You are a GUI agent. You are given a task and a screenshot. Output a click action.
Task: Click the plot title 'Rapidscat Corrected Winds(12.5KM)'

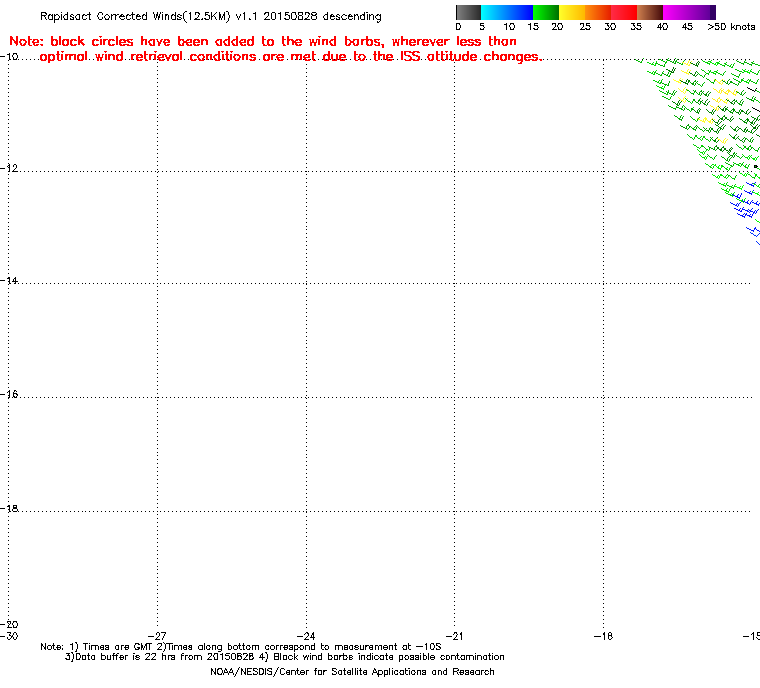point(135,16)
